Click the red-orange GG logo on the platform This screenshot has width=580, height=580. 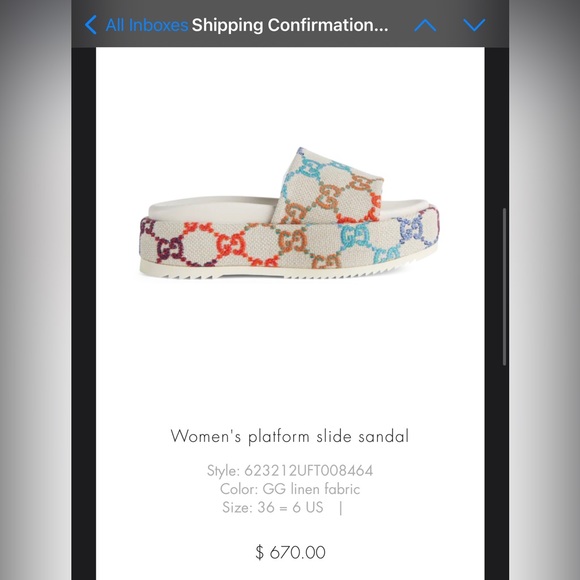[x=232, y=244]
